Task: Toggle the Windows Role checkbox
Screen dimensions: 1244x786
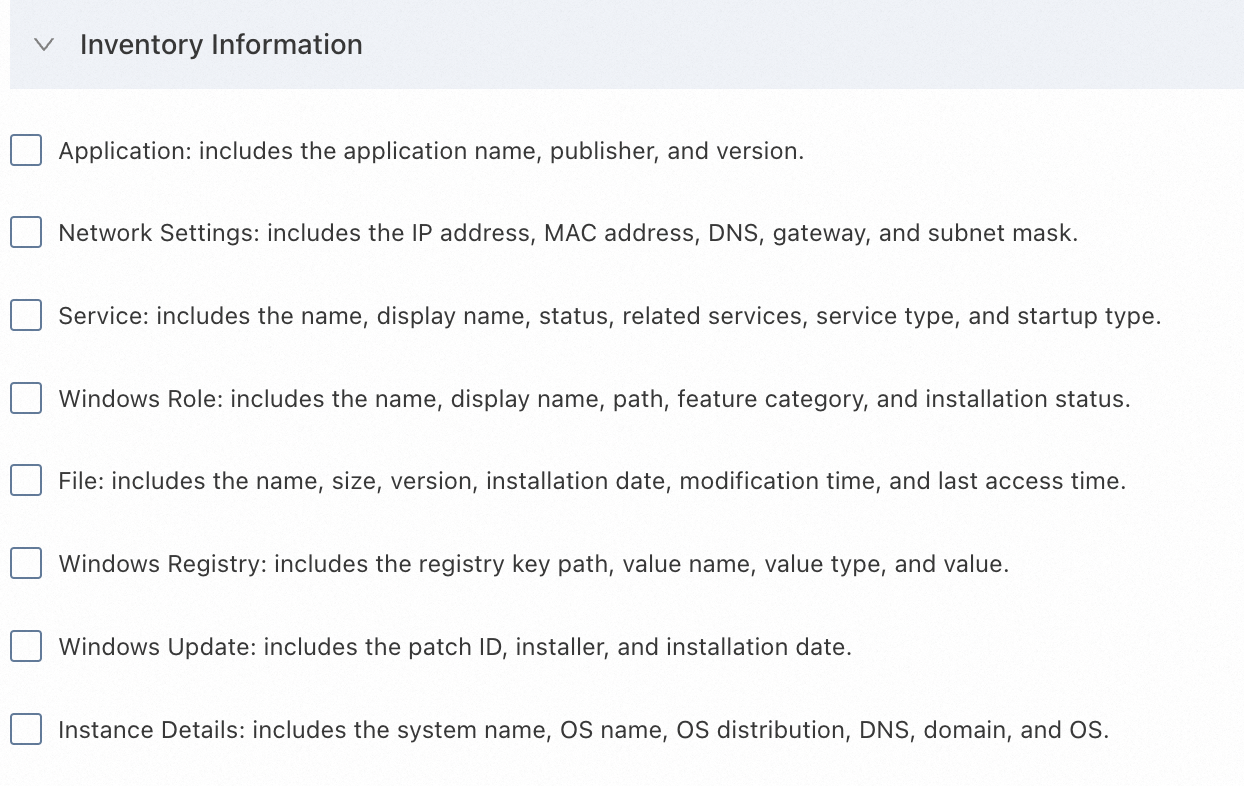Action: (26, 399)
